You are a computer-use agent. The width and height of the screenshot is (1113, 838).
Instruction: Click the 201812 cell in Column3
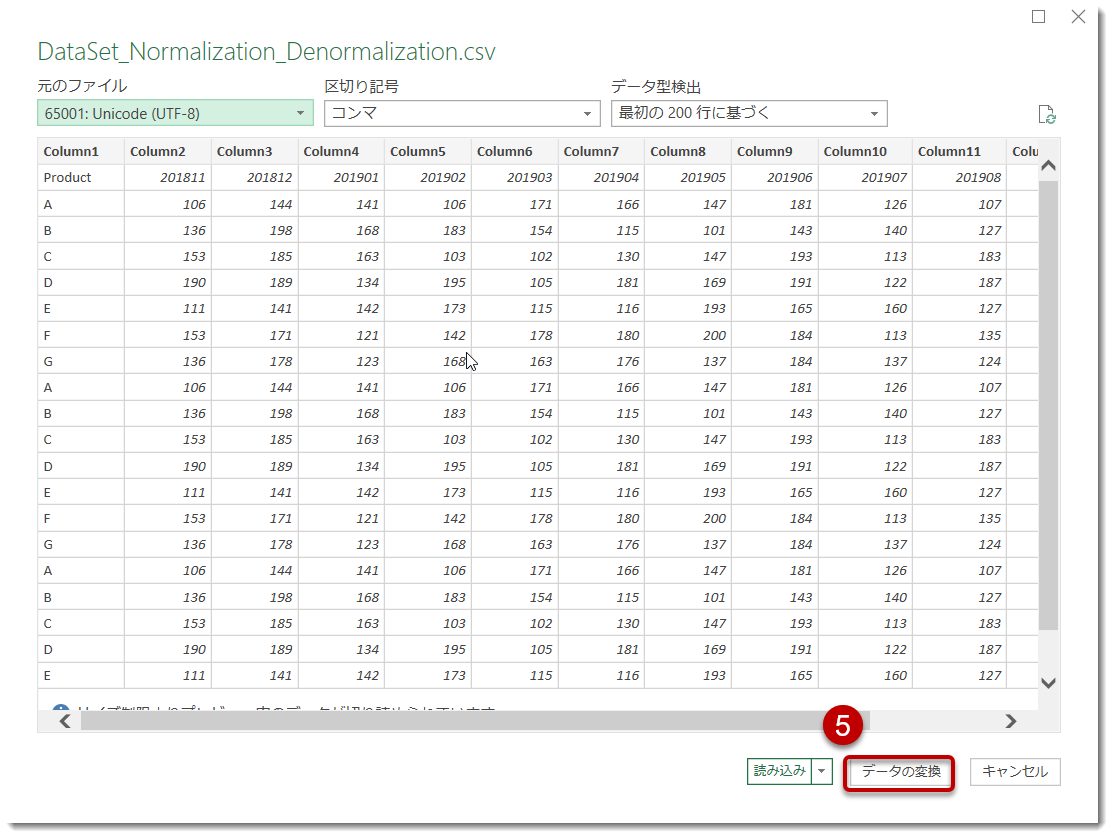coord(254,178)
